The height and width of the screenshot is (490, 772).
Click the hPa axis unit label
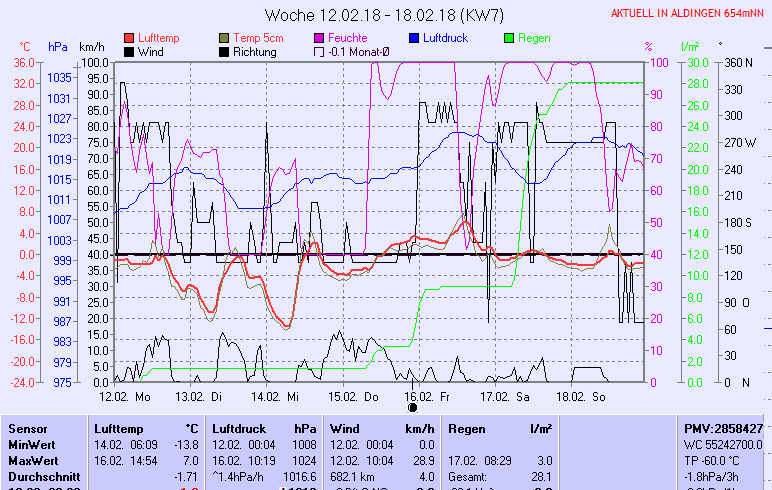[58, 47]
